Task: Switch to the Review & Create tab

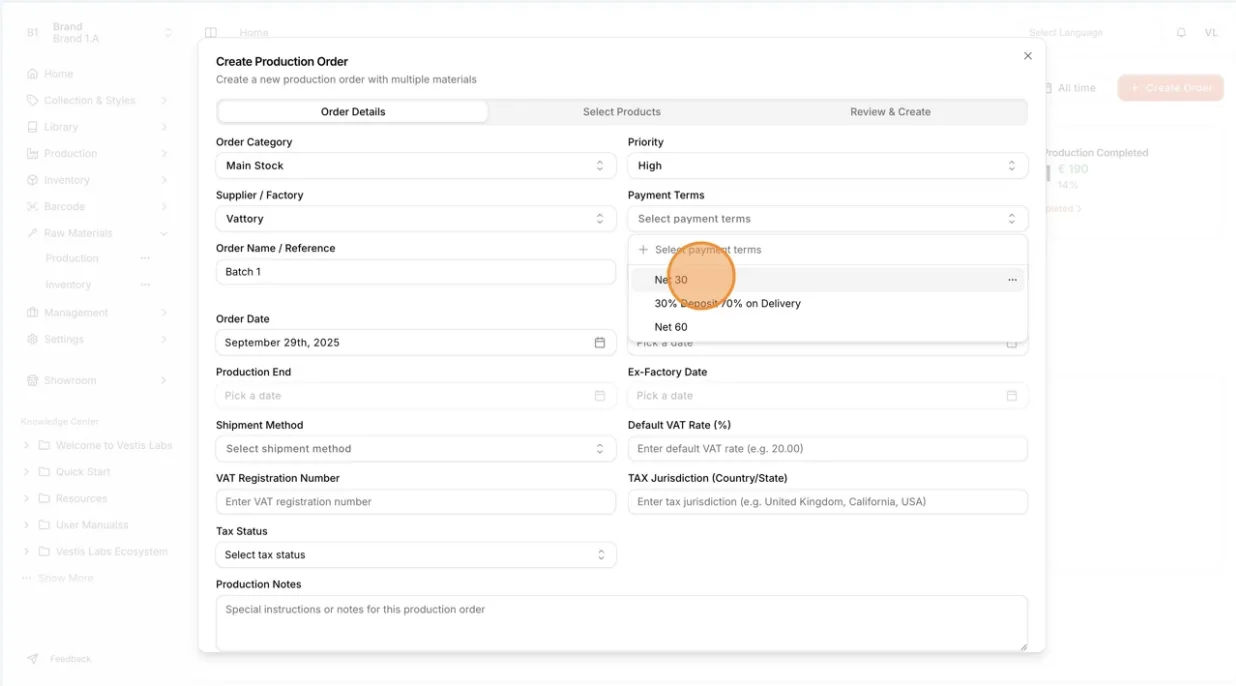Action: [890, 112]
